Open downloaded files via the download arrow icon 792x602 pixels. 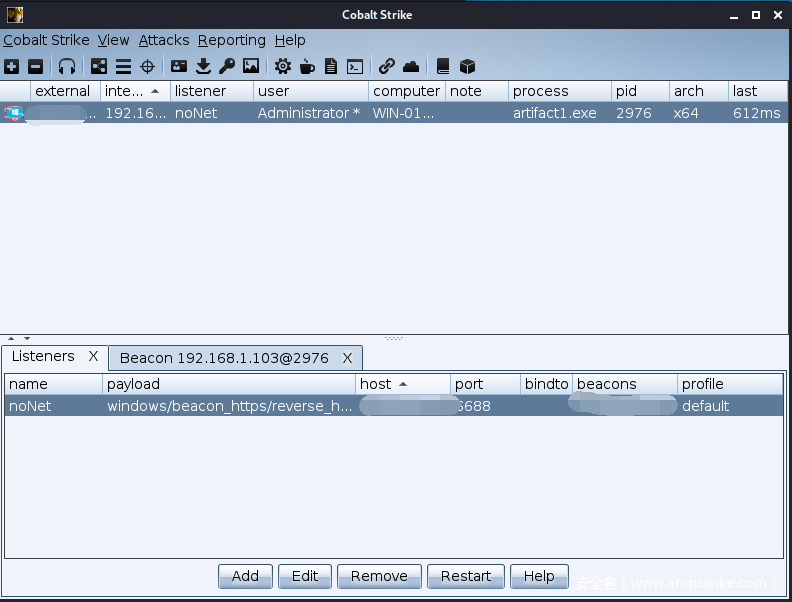203,67
